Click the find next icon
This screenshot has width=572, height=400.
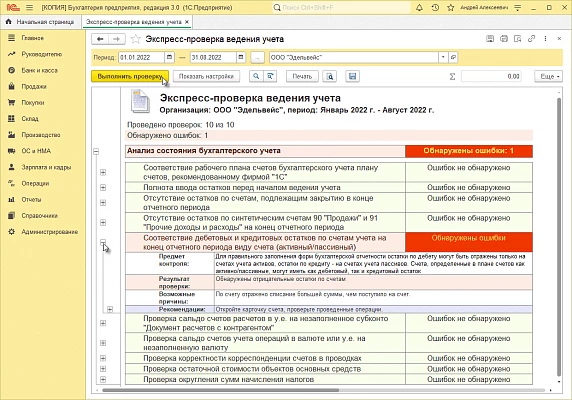pos(270,76)
